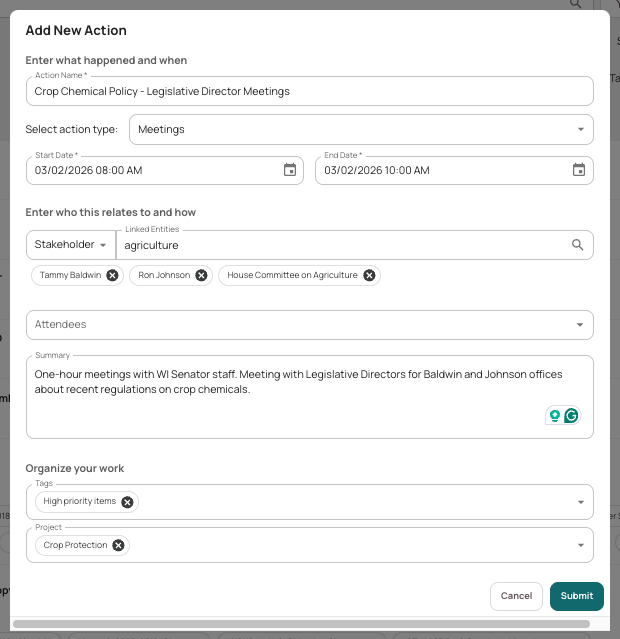
Task: Submit the new action
Action: [x=577, y=596]
